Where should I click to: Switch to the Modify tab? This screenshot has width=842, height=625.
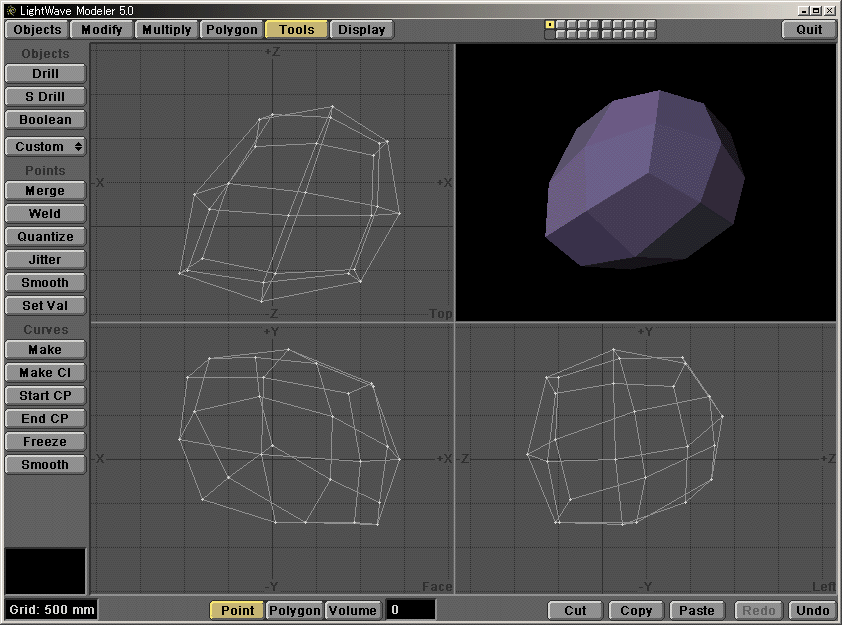(100, 29)
